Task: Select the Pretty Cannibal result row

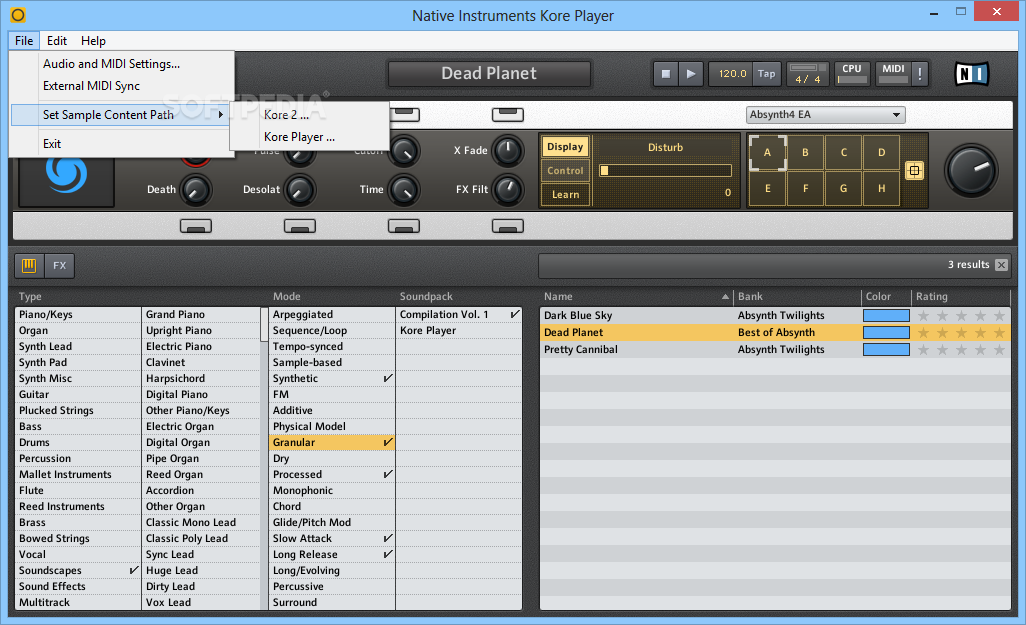Action: pyautogui.click(x=775, y=349)
